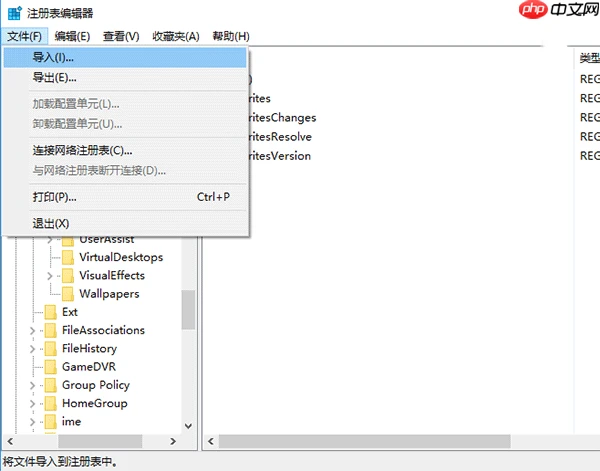Screen dimensions: 600x471
Task: Click the tree pane scroll left arrow
Action: tap(10, 441)
